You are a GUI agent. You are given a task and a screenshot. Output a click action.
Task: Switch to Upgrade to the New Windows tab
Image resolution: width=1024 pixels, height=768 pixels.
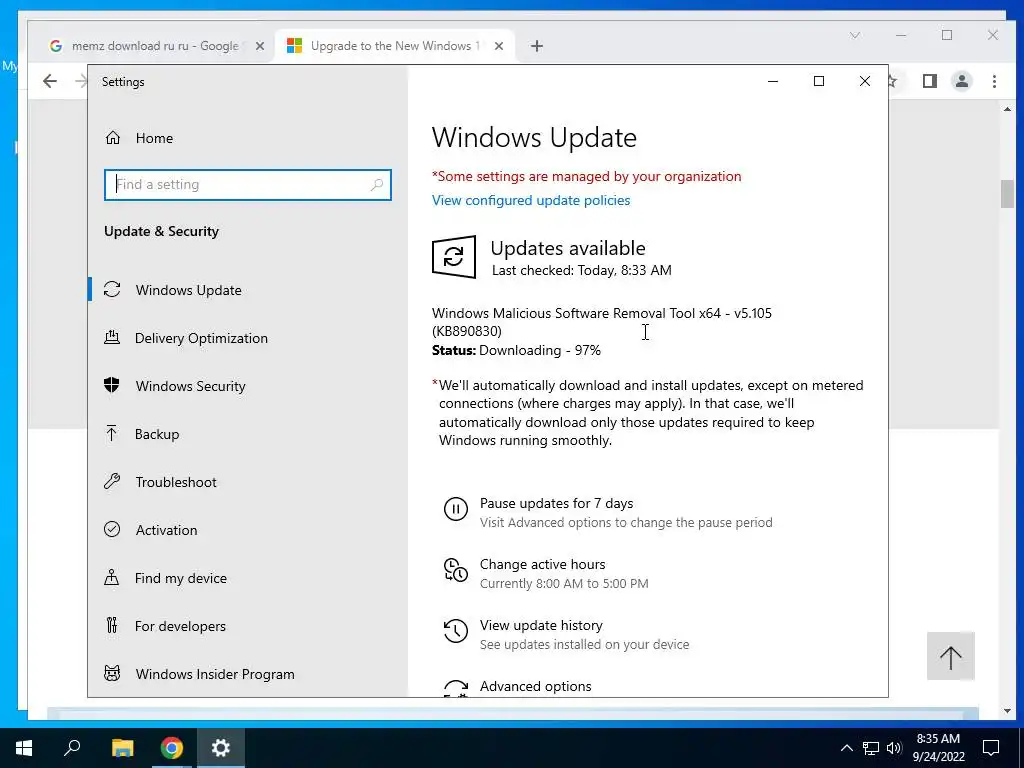click(395, 46)
